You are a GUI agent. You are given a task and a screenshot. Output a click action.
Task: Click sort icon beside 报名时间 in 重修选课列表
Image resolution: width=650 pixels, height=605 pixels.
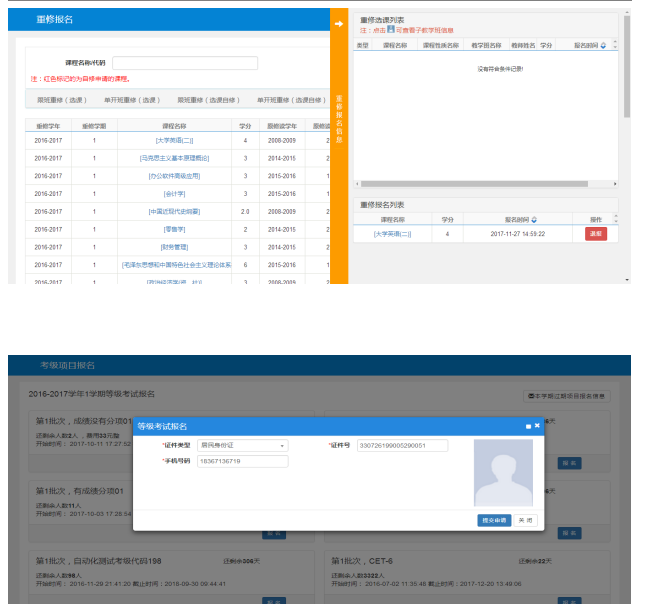(602, 45)
